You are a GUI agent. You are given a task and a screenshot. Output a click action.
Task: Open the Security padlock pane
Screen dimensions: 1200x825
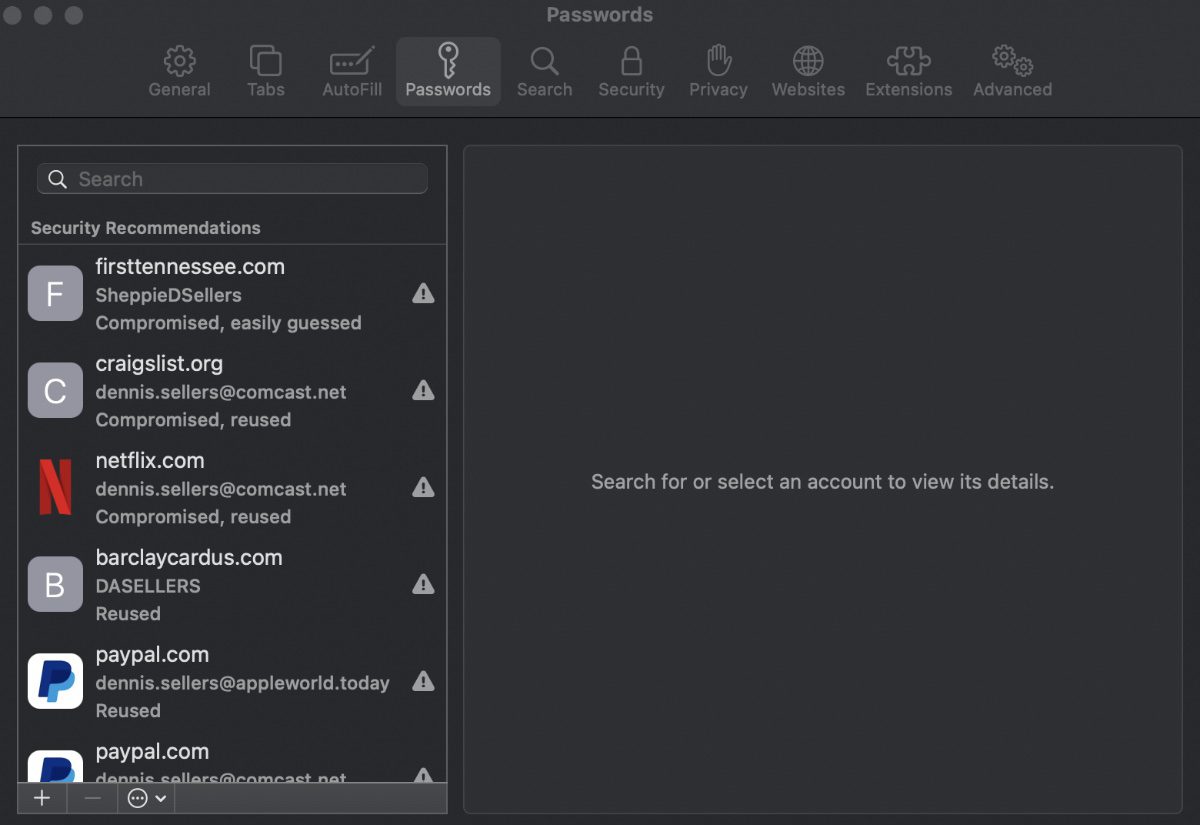[x=631, y=71]
